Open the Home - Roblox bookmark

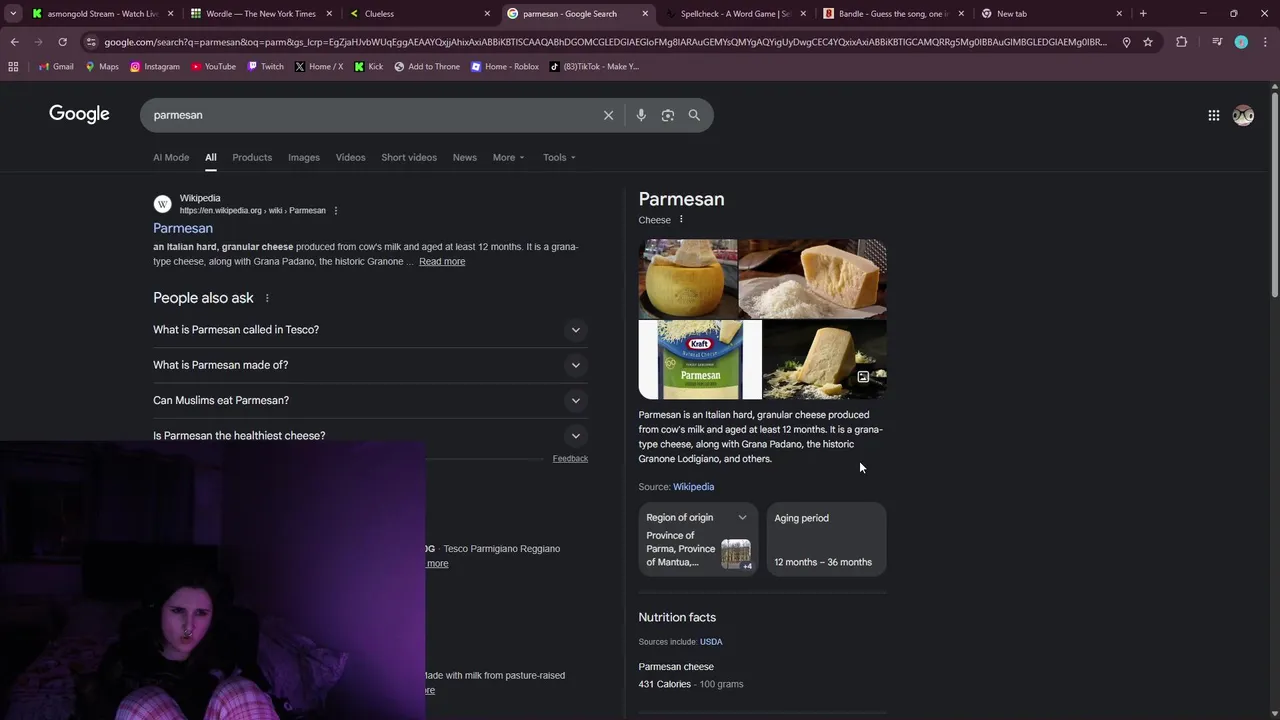[505, 66]
